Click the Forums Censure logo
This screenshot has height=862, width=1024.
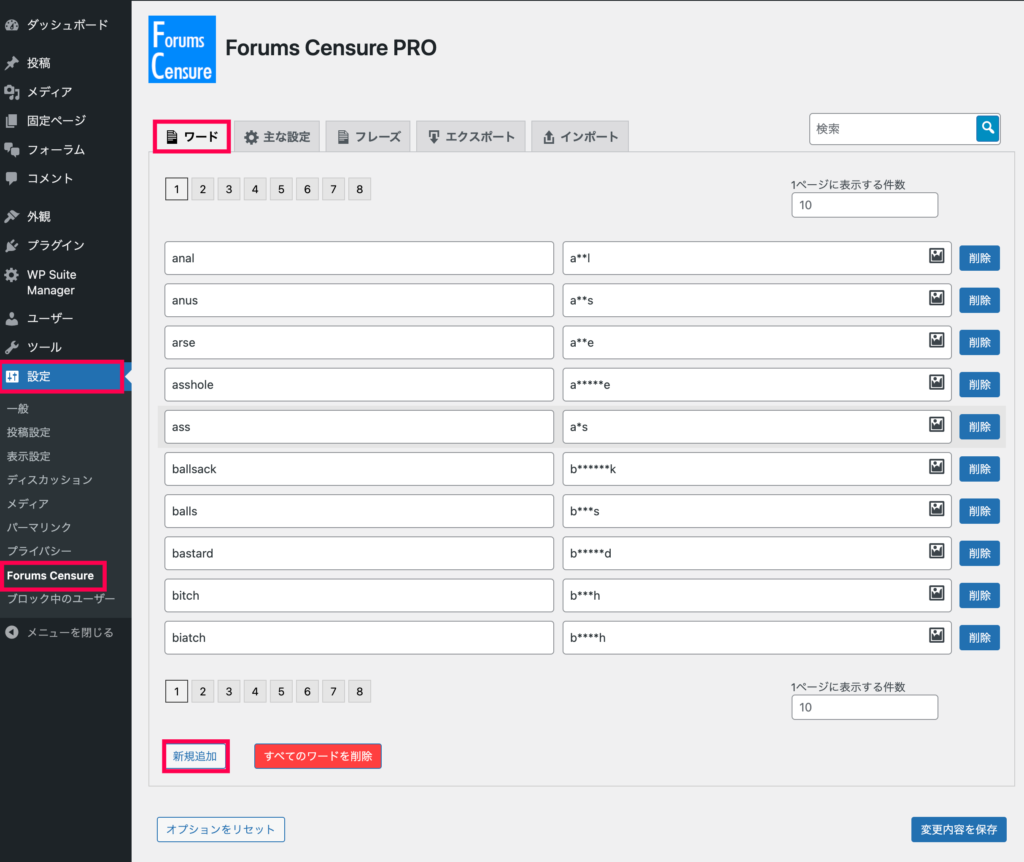click(x=182, y=50)
